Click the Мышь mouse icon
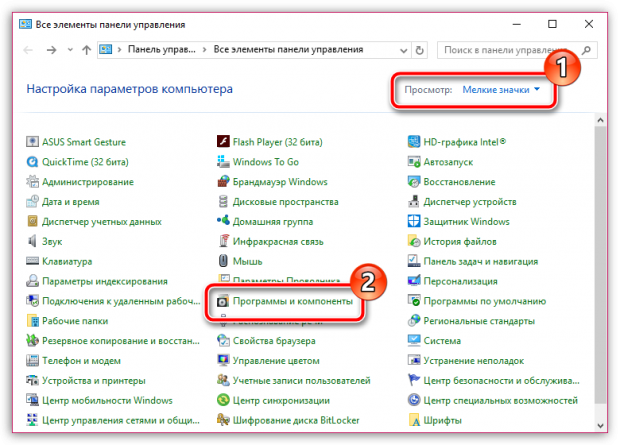Viewport: 620px width, 445px height. (x=223, y=261)
